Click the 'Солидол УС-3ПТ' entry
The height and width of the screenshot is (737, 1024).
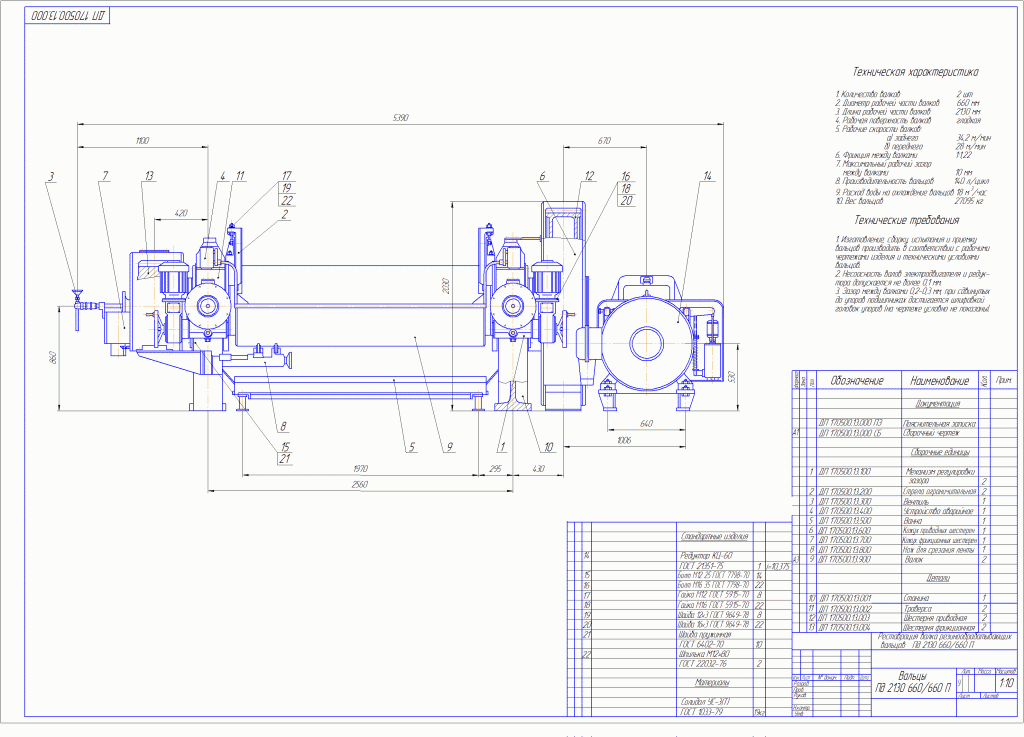tap(705, 702)
